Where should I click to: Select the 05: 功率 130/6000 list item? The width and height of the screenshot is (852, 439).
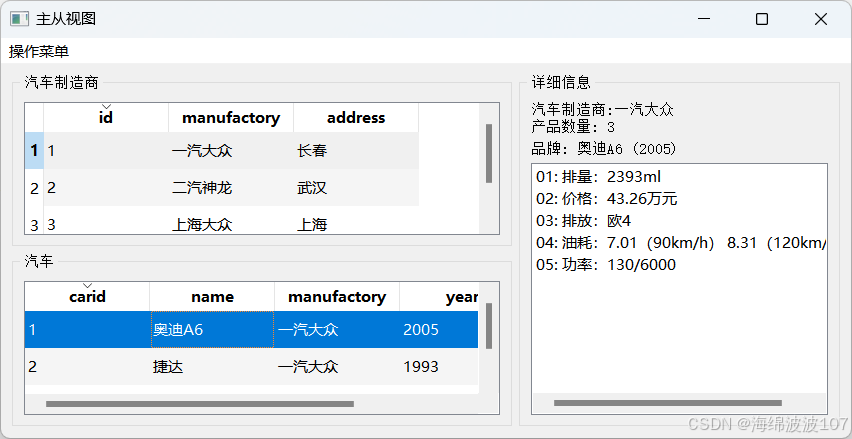click(x=679, y=265)
